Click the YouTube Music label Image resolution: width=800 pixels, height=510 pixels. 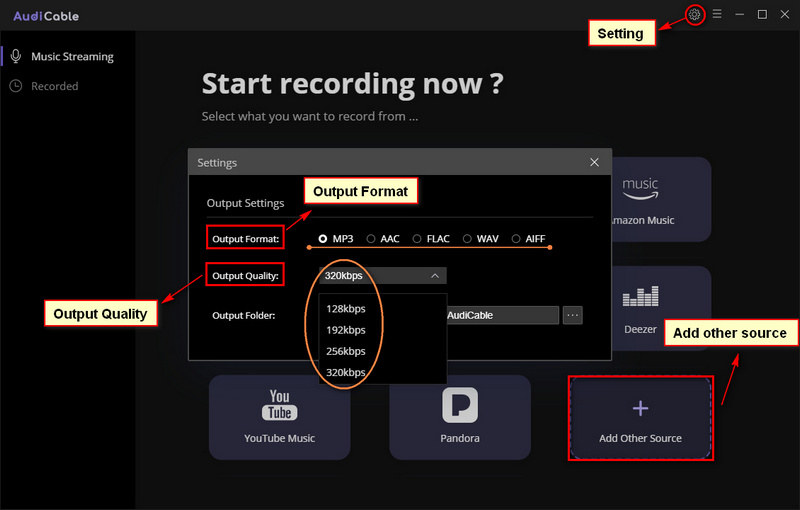280,438
